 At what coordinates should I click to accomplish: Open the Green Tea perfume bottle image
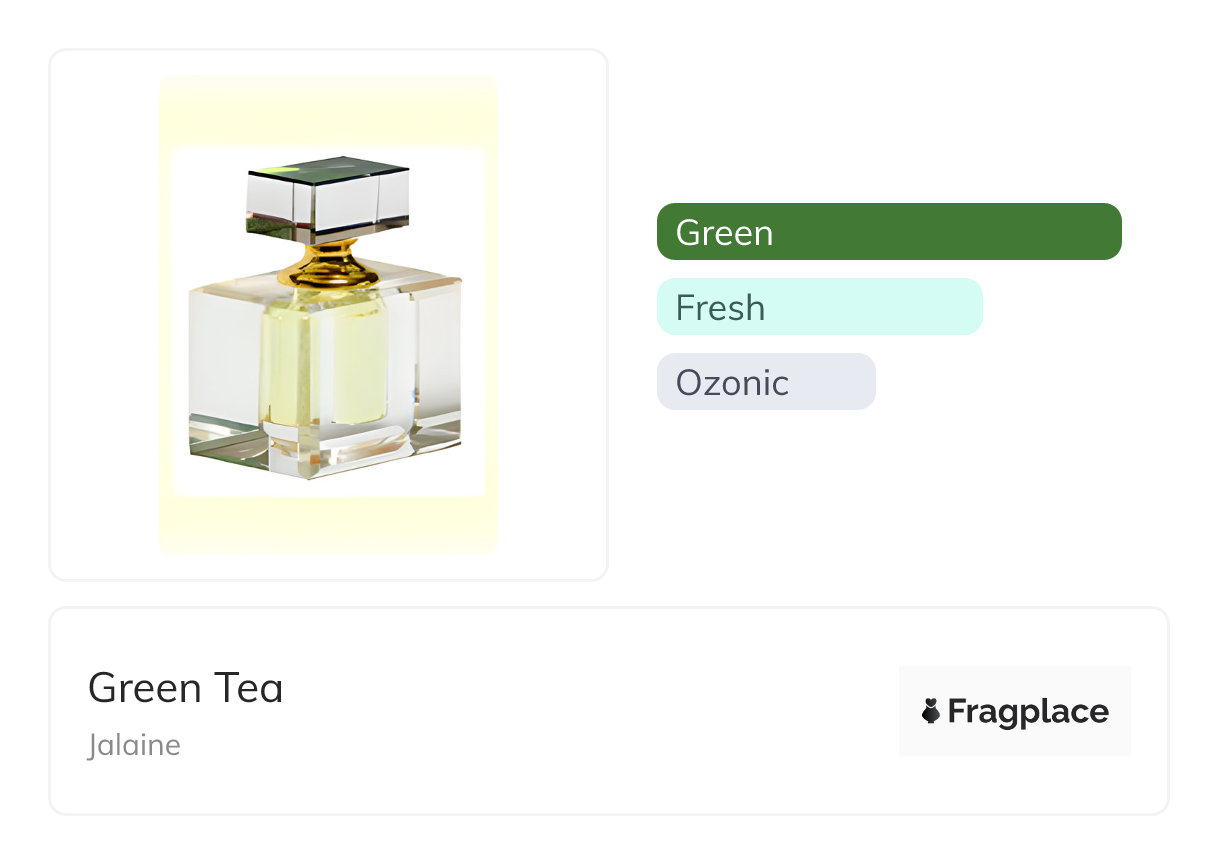coord(328,320)
